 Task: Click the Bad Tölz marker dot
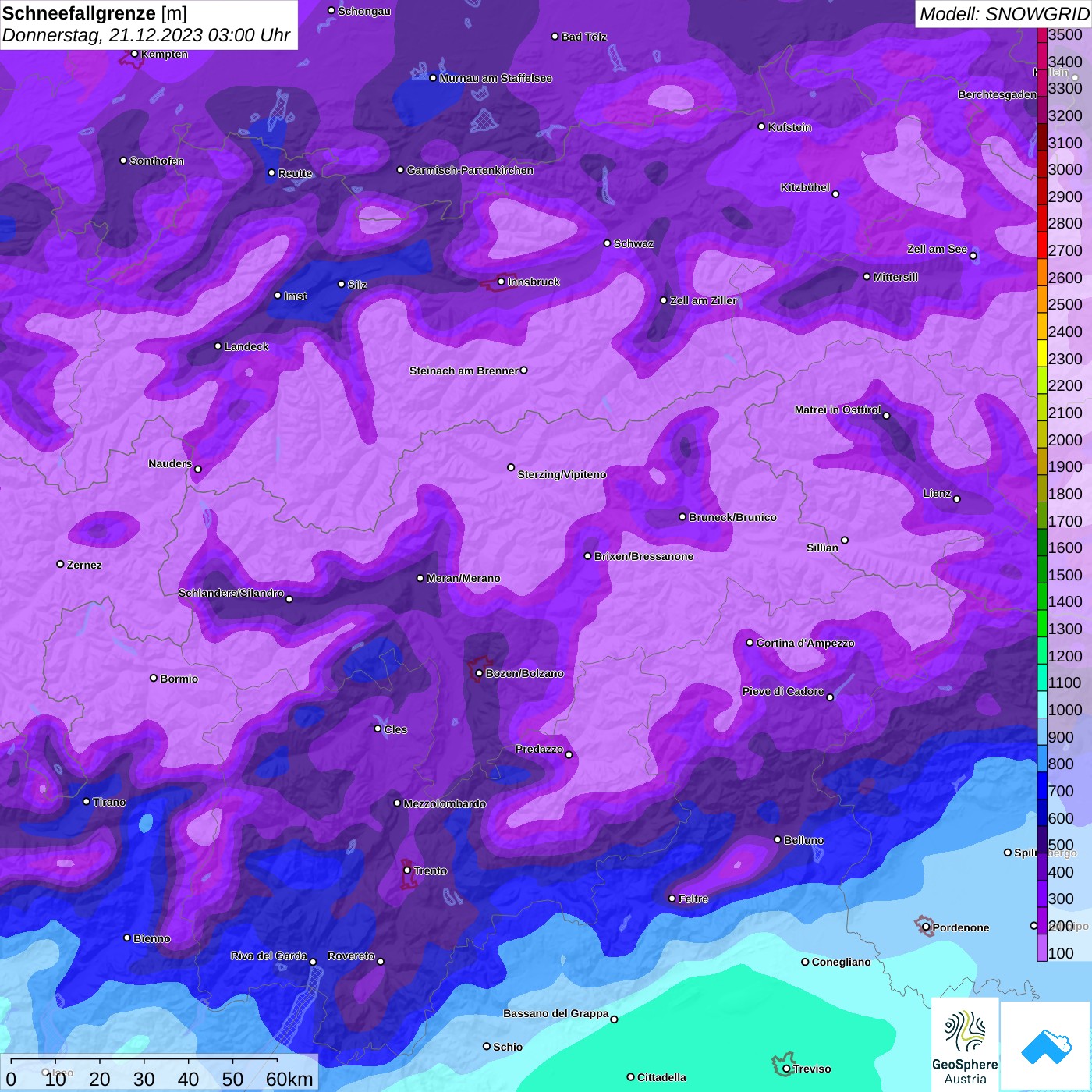point(555,37)
